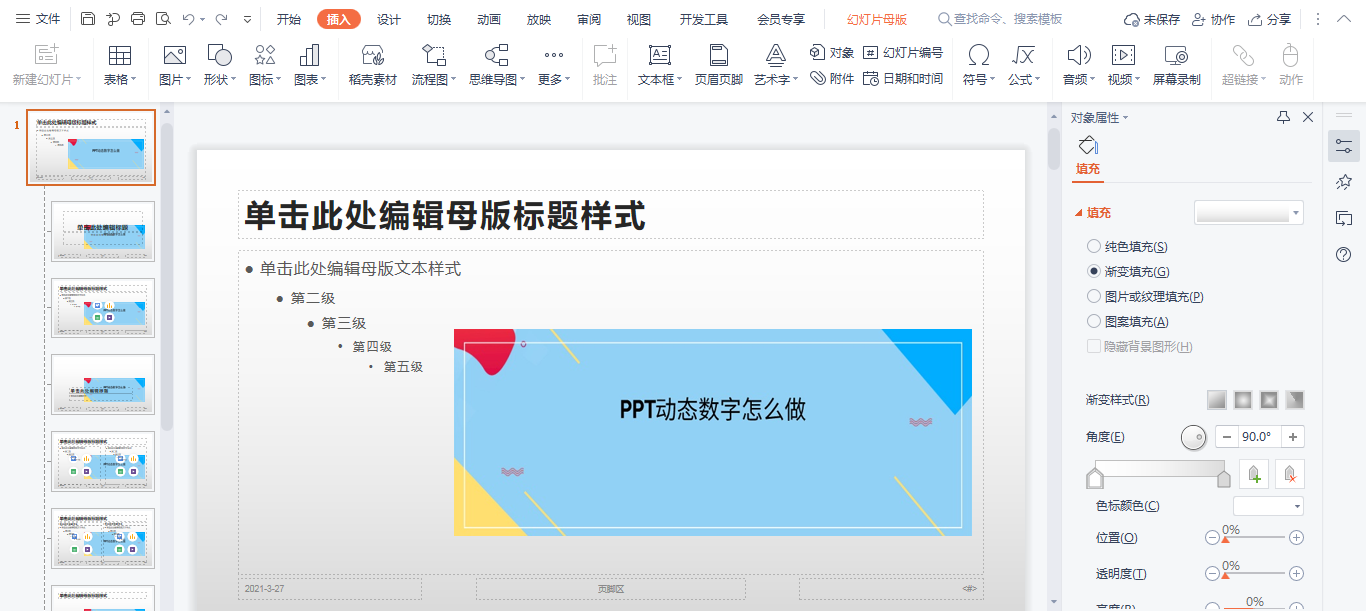Select 图案填充 pattern fill radio

1094,321
